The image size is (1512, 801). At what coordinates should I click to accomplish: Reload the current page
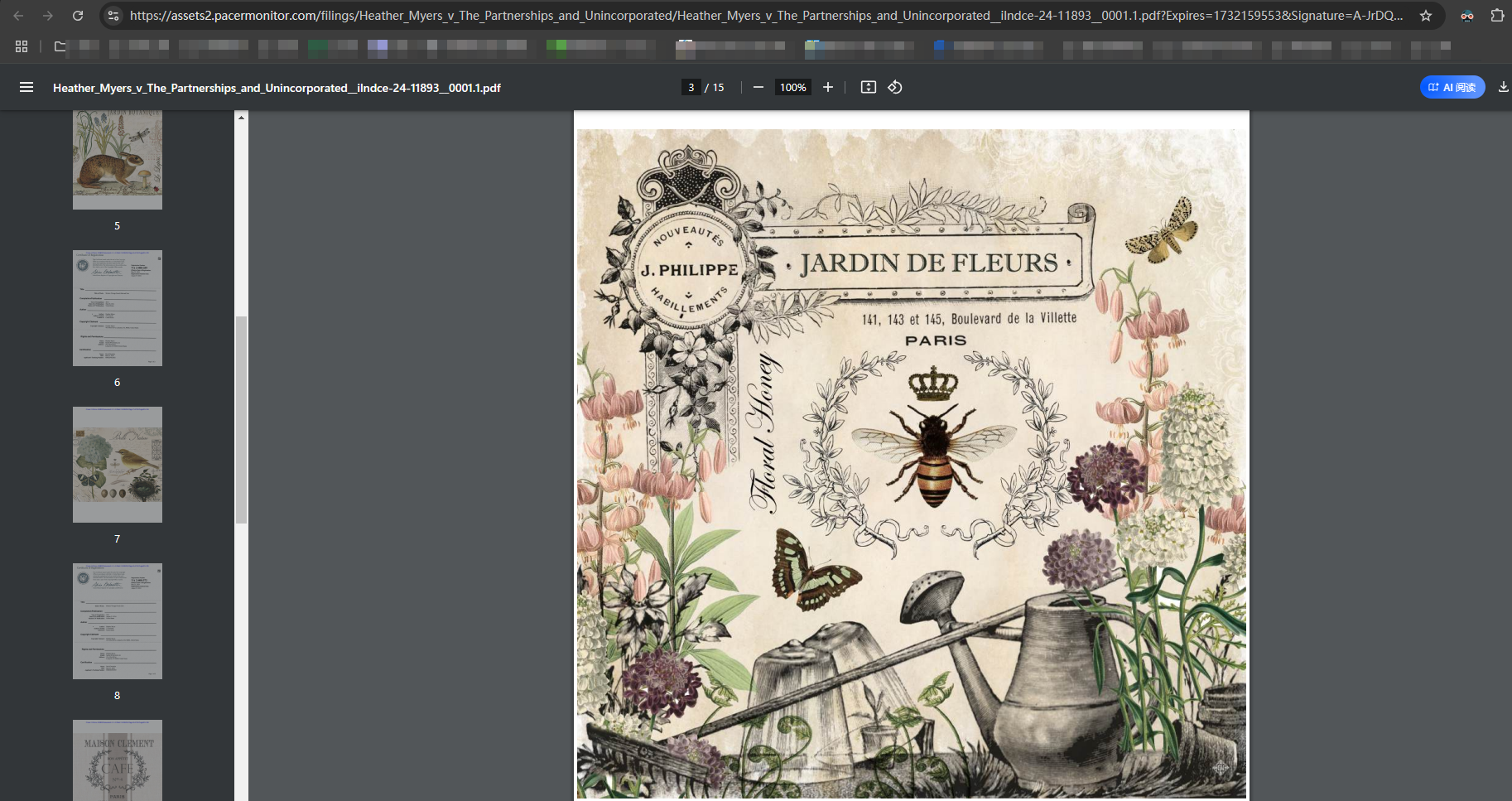point(78,16)
